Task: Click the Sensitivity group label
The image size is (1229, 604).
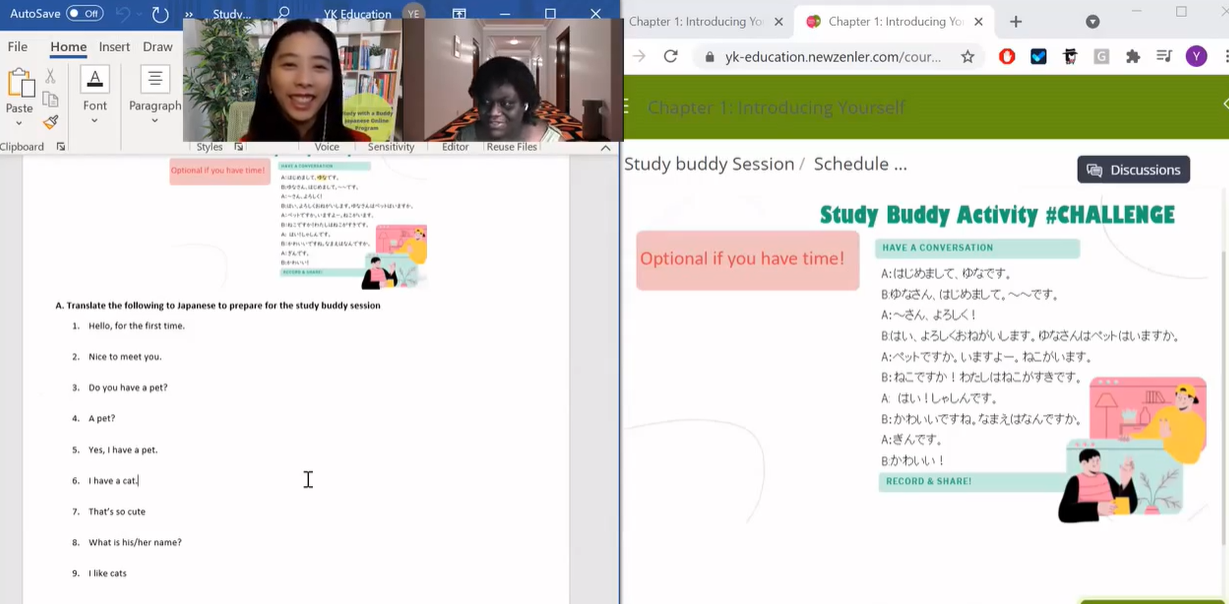Action: tap(391, 147)
